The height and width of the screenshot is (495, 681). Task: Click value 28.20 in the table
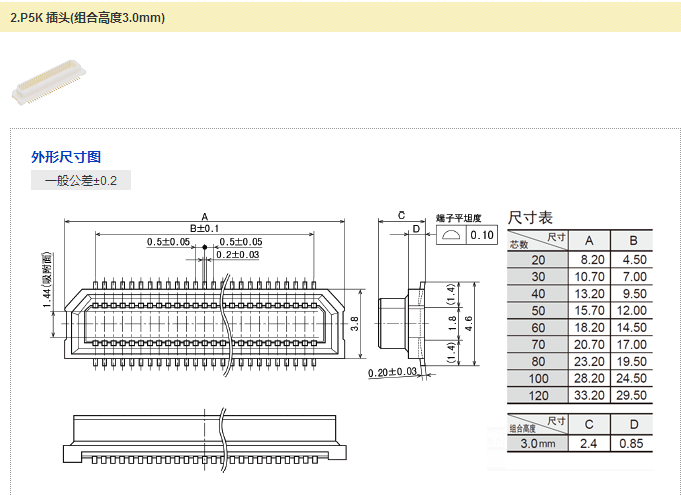pos(589,378)
